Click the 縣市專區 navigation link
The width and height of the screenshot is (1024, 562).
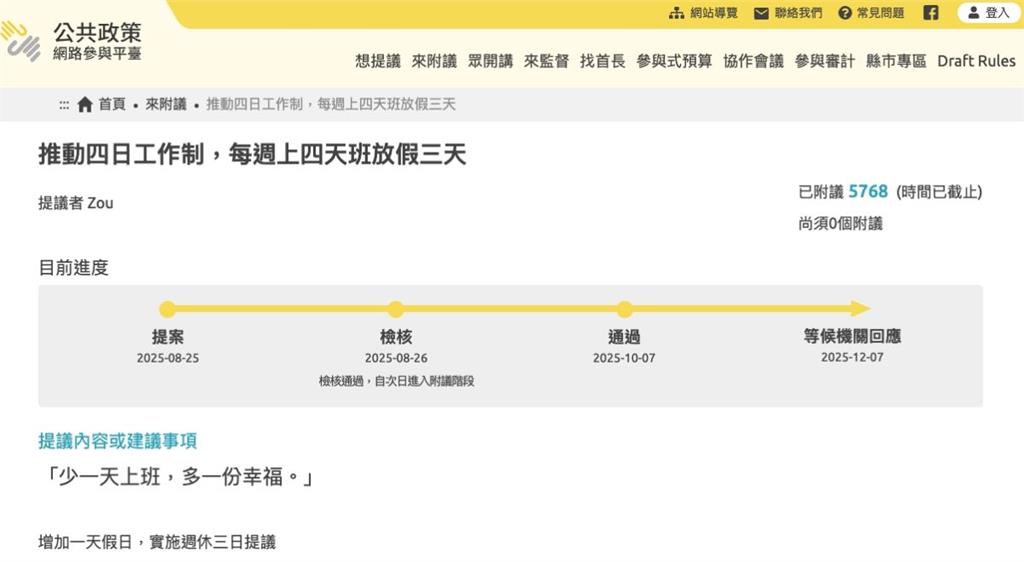[896, 61]
